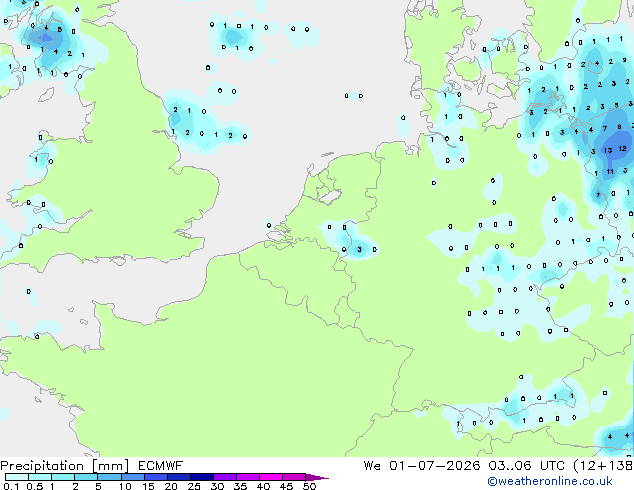Click the date '01-07-2026'
This screenshot has width=634, height=490.
pos(435,466)
